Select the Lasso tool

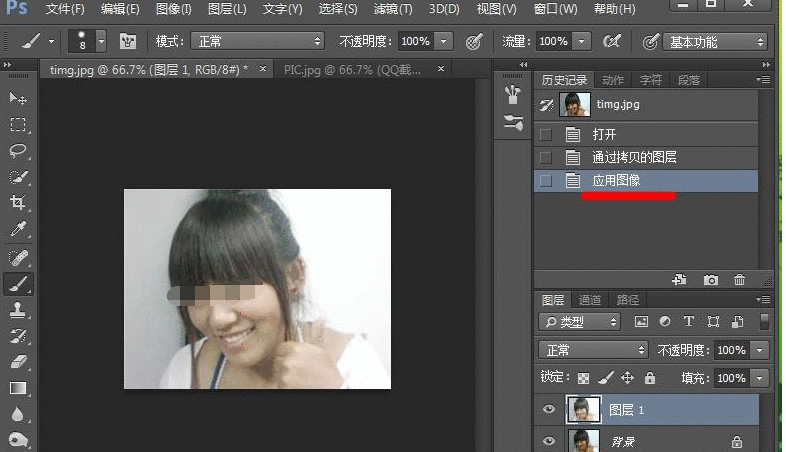tap(18, 150)
